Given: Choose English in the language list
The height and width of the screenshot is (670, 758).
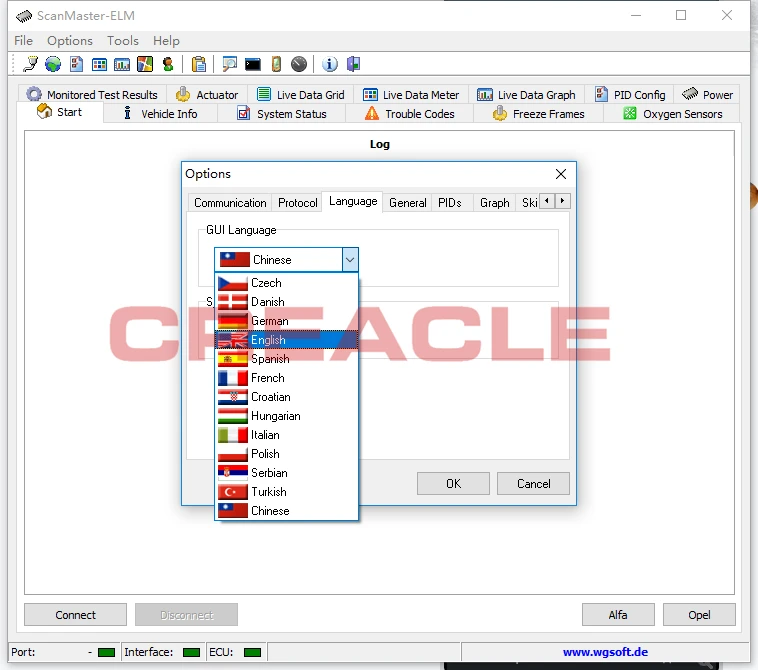Looking at the screenshot, I should click(287, 340).
